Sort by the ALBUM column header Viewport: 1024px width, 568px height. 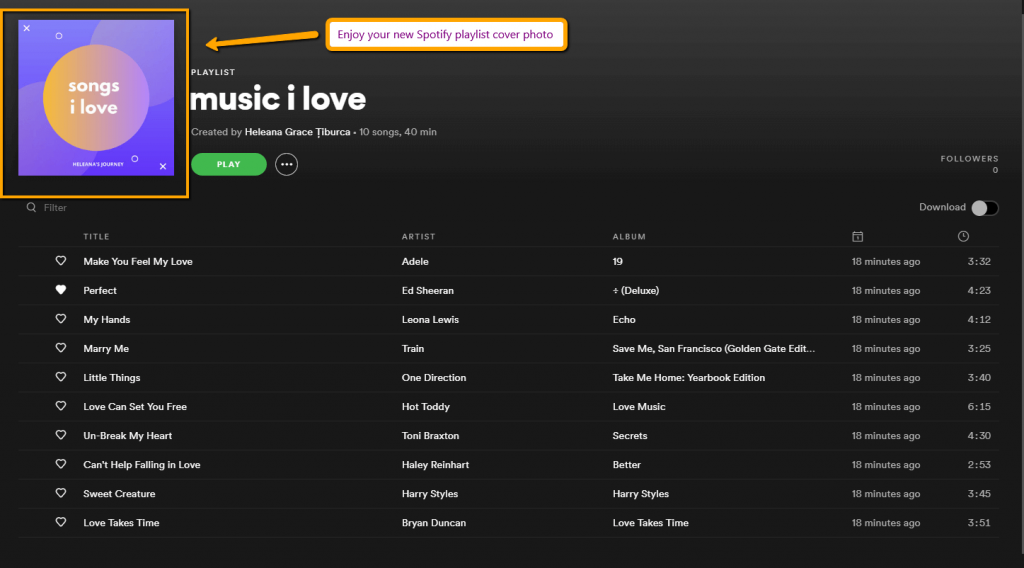pyautogui.click(x=629, y=236)
